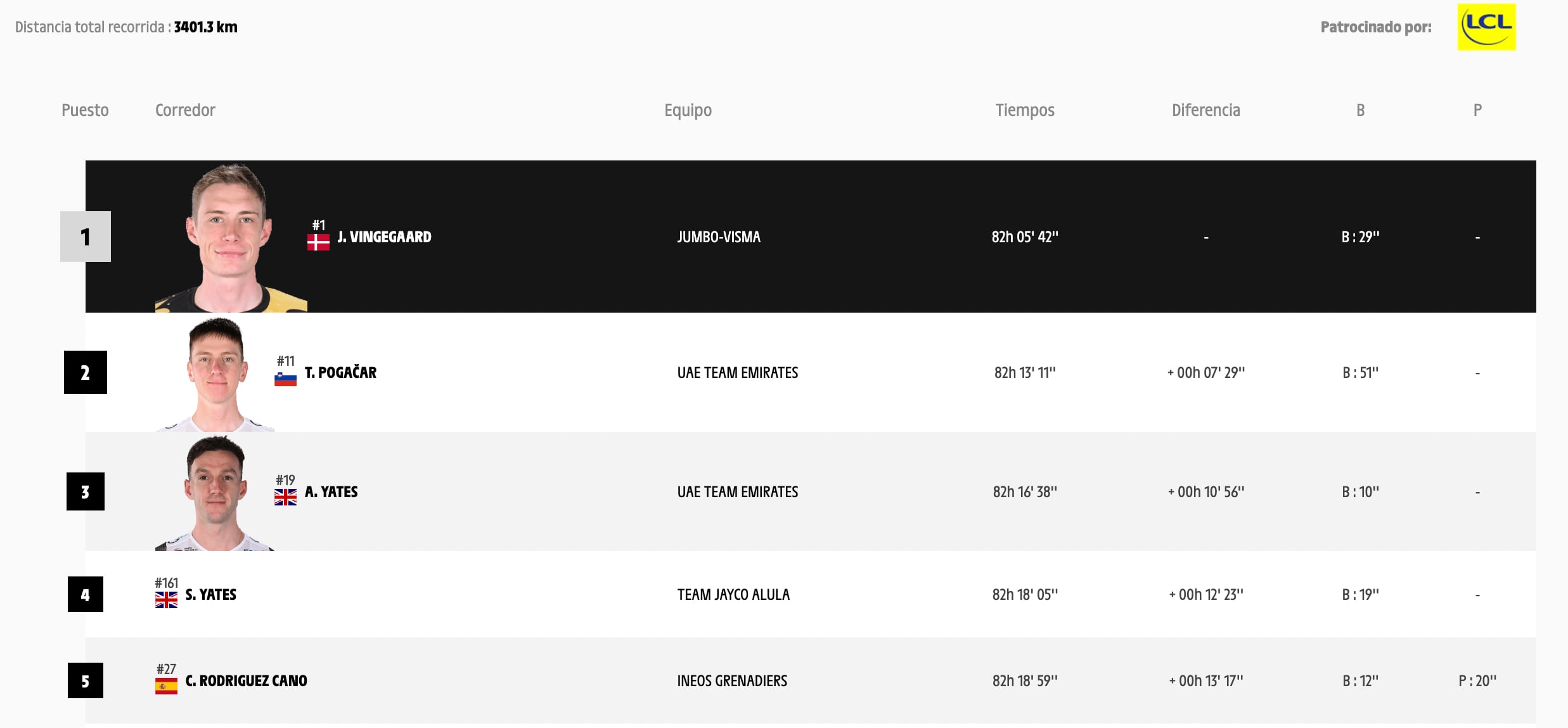Click the rank 1 position badge

point(86,237)
